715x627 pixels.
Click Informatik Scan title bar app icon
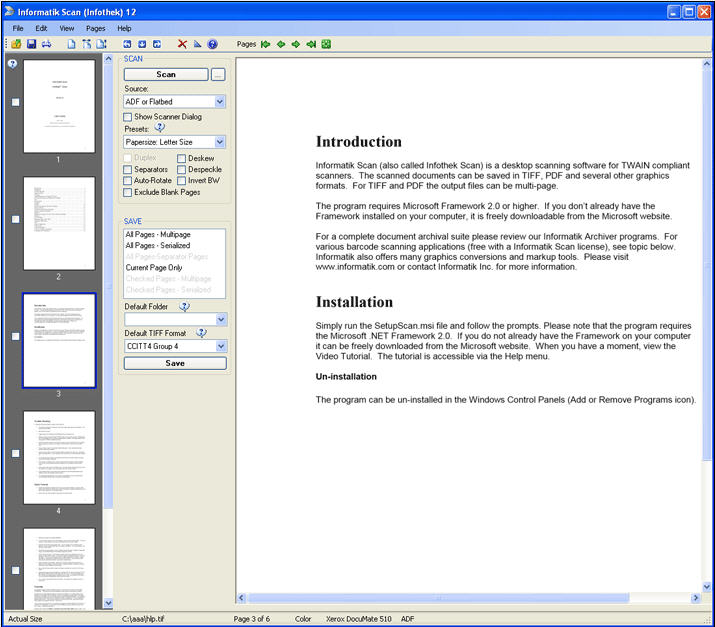10,11
